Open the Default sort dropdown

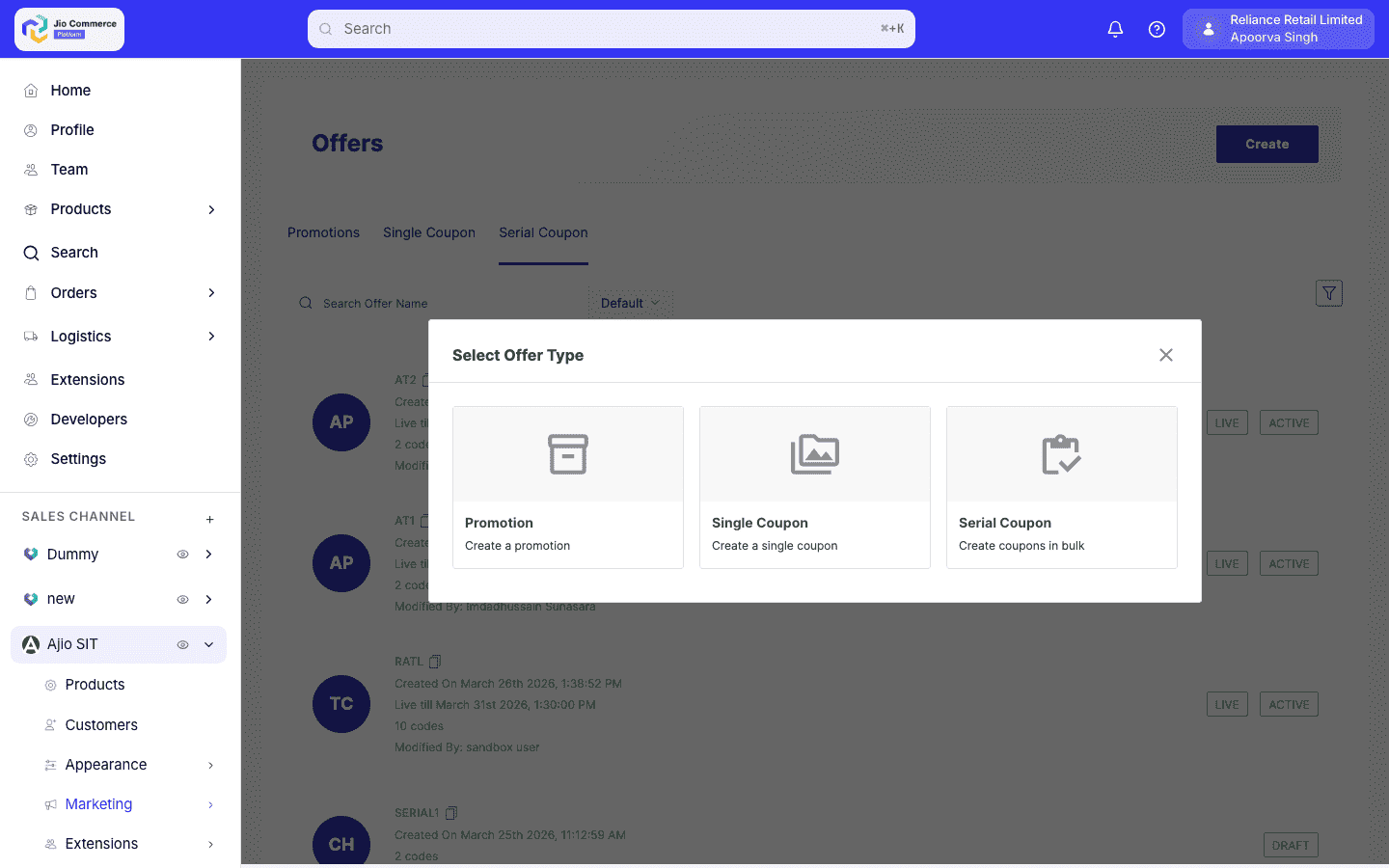(630, 303)
